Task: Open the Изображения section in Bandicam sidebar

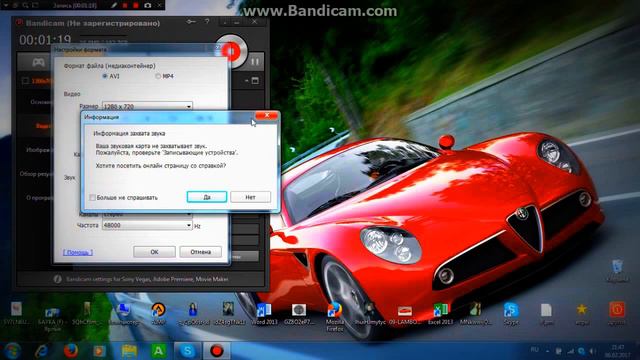Action: pyautogui.click(x=40, y=150)
